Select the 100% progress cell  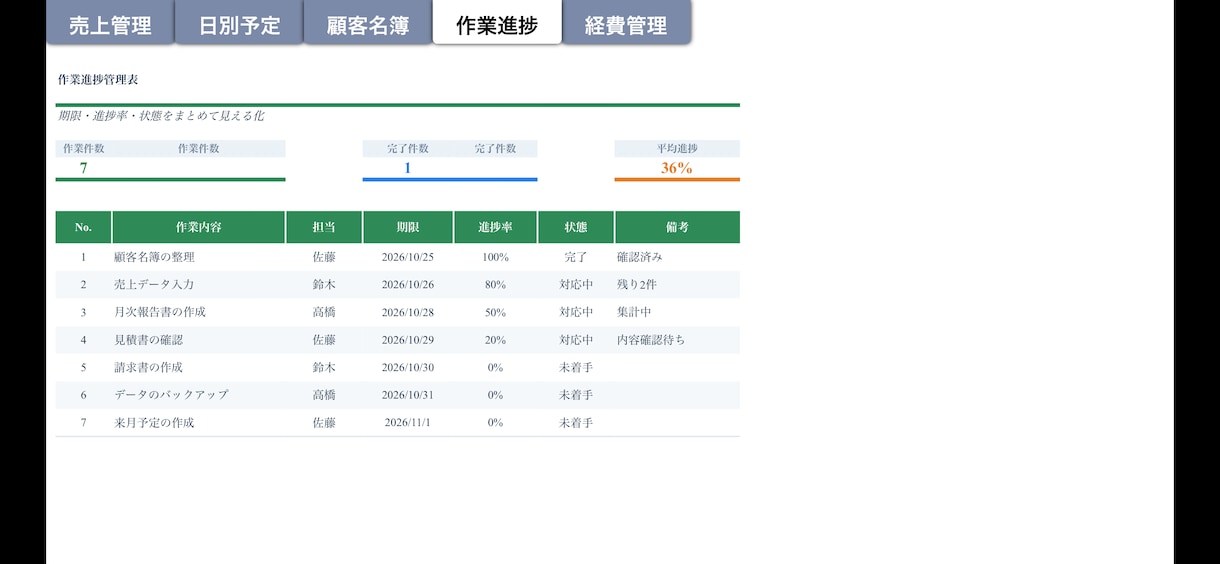pos(496,257)
